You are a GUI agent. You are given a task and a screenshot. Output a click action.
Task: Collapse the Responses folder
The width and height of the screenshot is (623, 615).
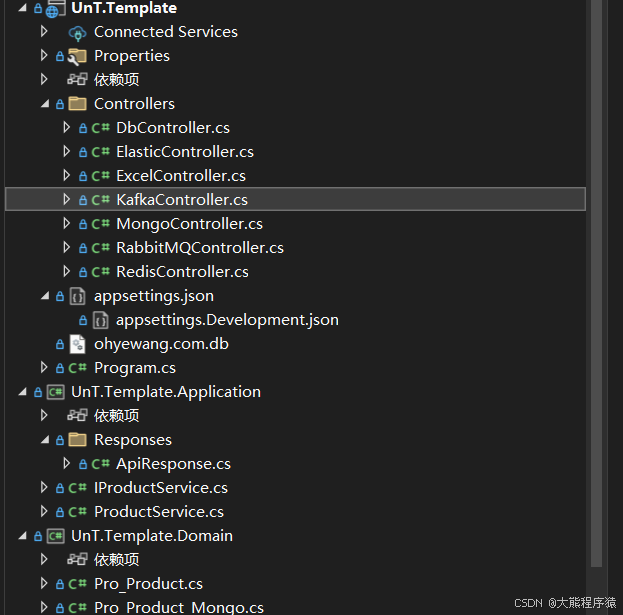[x=45, y=440]
